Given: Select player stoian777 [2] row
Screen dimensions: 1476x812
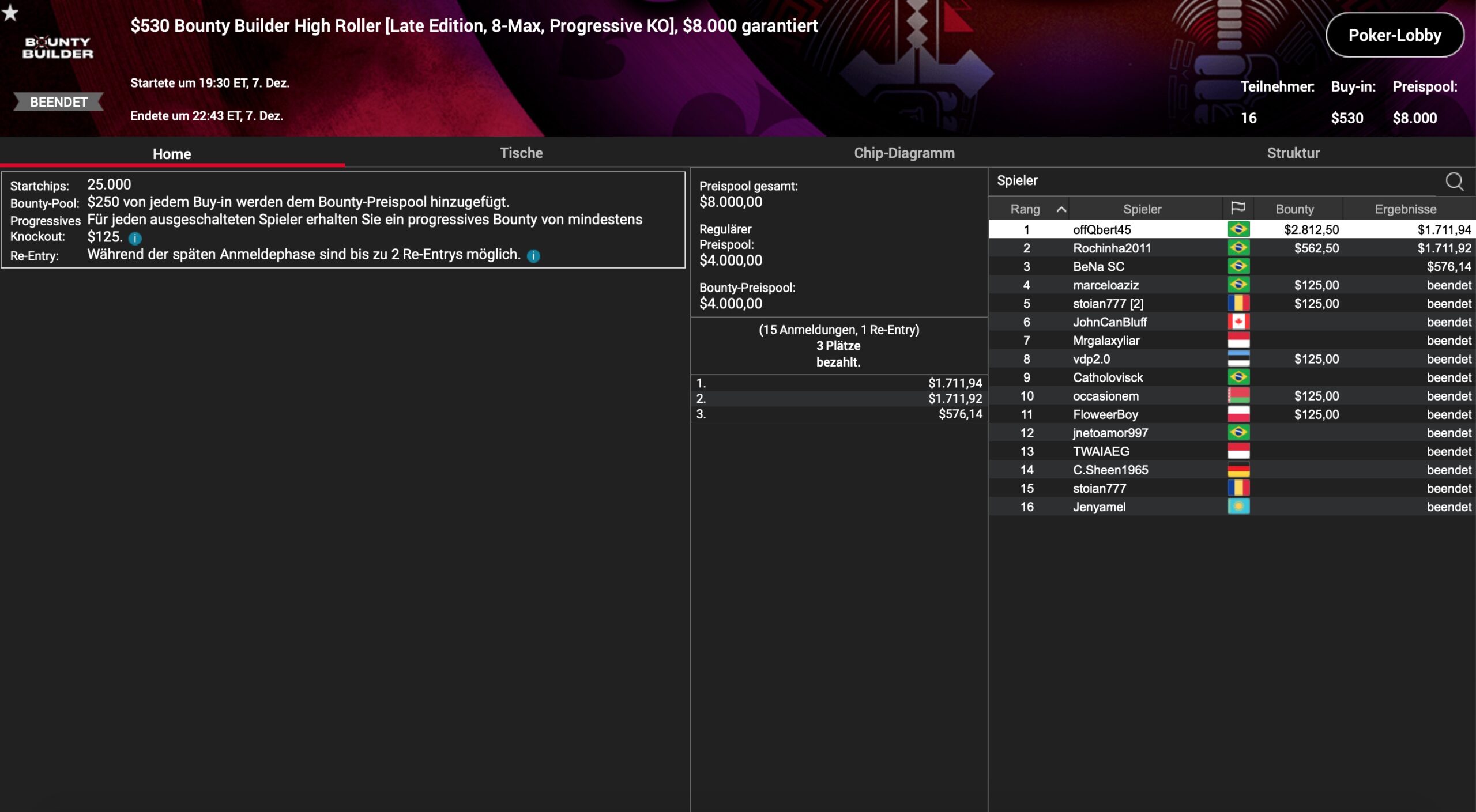Looking at the screenshot, I should (x=1108, y=304).
